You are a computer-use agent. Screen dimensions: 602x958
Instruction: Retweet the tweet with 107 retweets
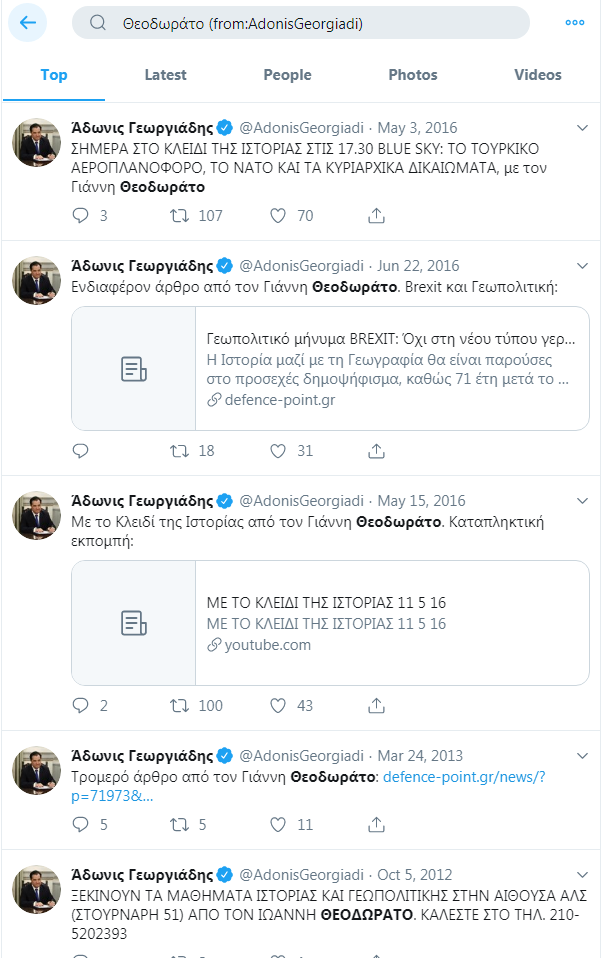179,216
